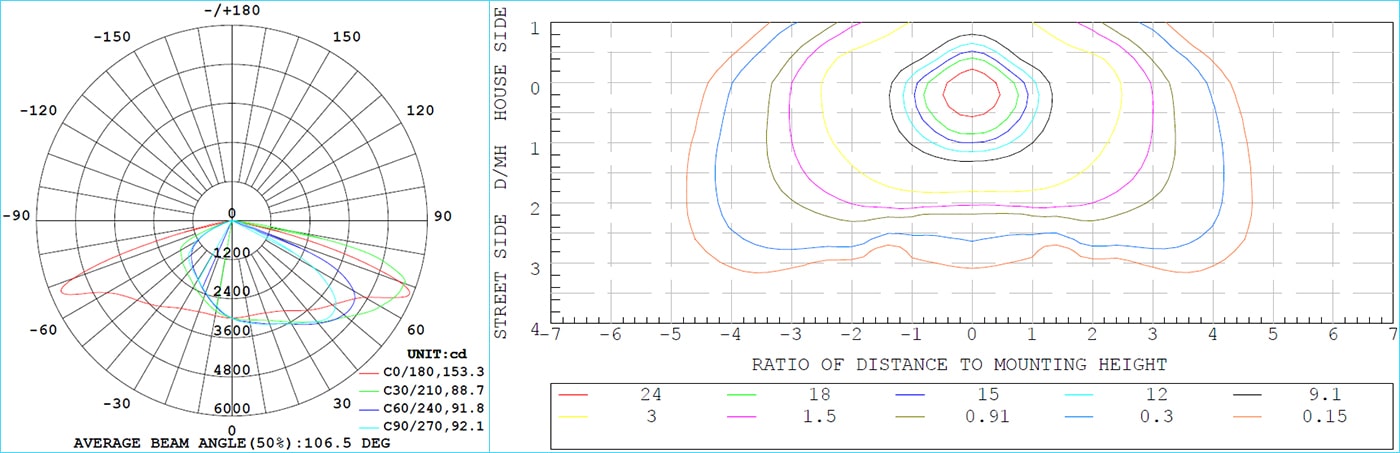The width and height of the screenshot is (1400, 453).
Task: Click the -150 angle label
Action: [x=112, y=36]
